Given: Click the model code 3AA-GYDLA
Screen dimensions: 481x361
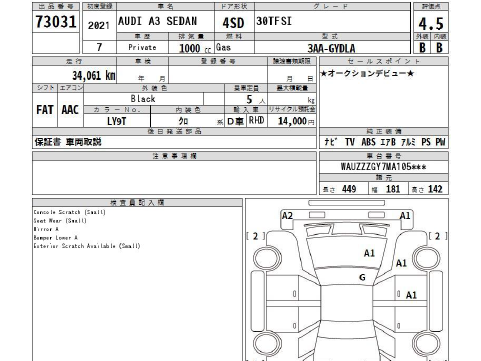Looking at the screenshot, I should (331, 48).
